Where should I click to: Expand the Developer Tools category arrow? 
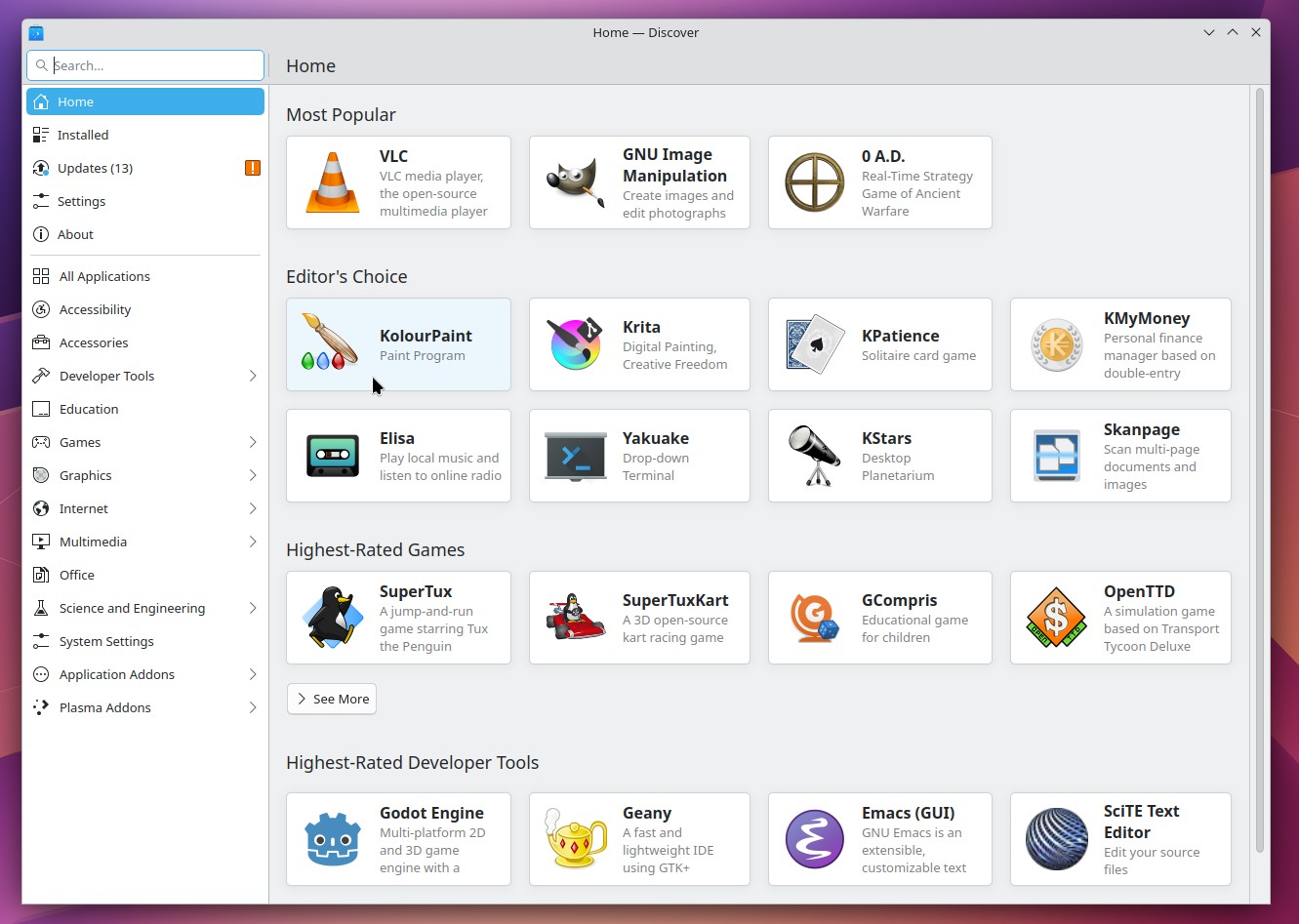pos(253,376)
